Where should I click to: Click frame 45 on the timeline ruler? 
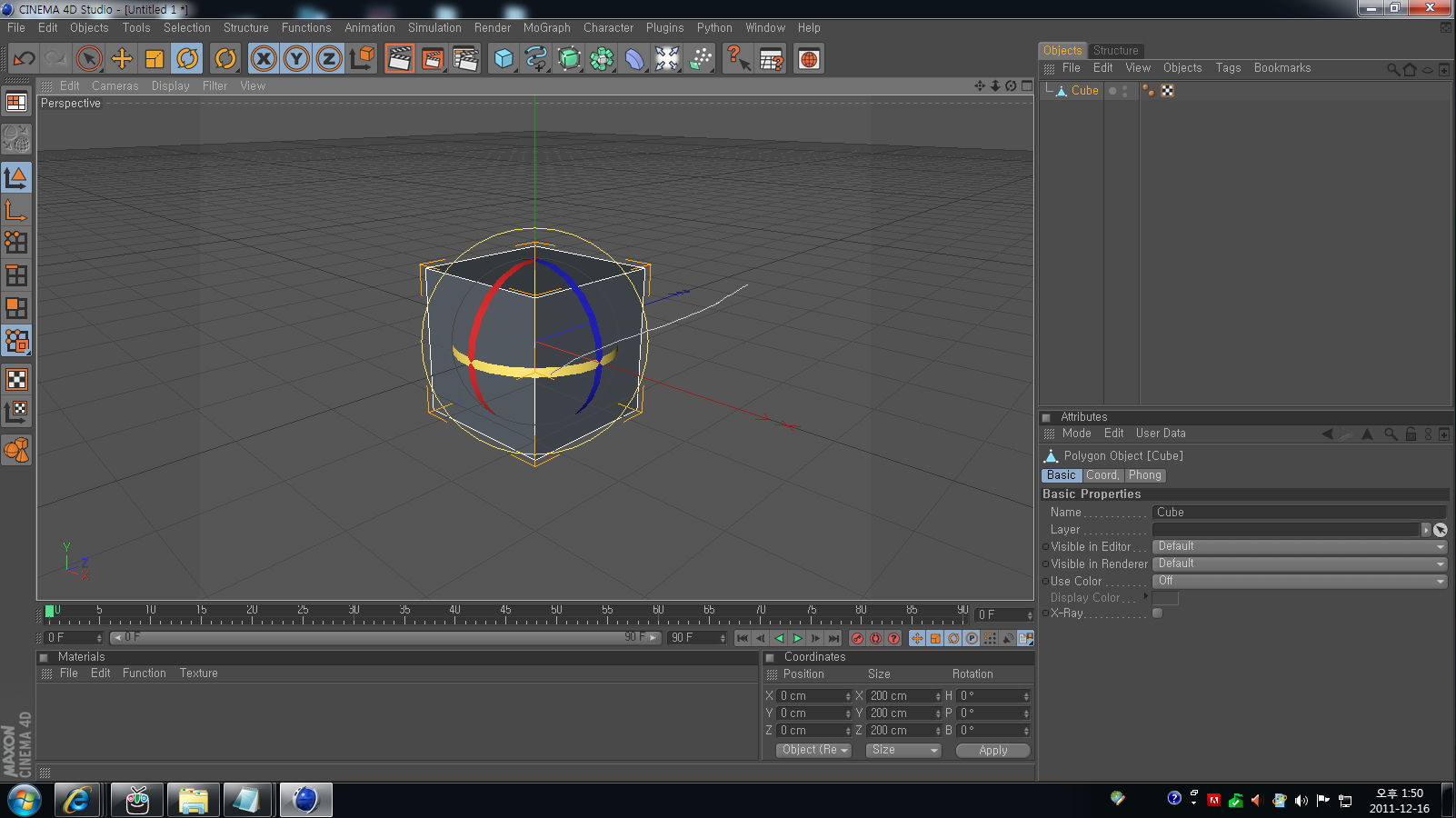click(x=505, y=613)
